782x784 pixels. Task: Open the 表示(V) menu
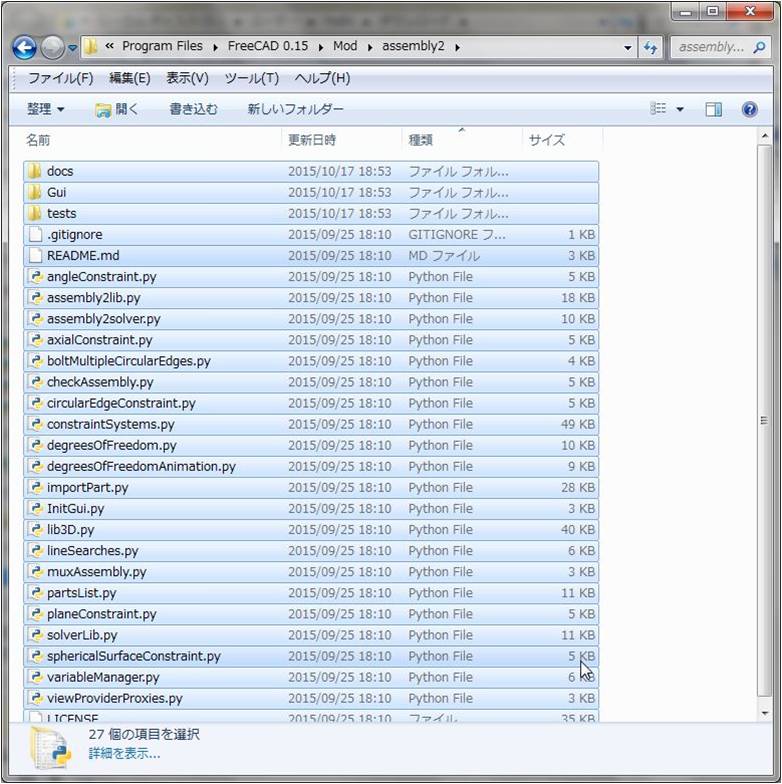tap(187, 78)
